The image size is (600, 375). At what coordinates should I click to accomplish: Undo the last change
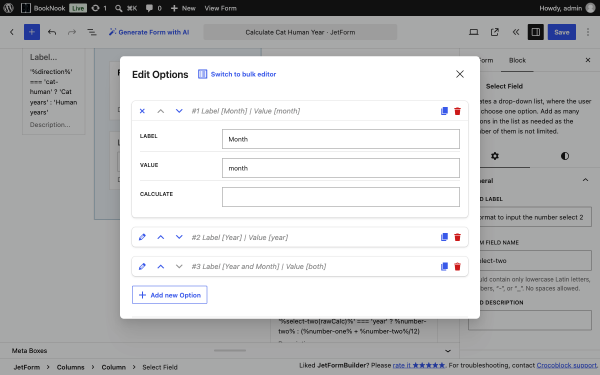[x=52, y=32]
